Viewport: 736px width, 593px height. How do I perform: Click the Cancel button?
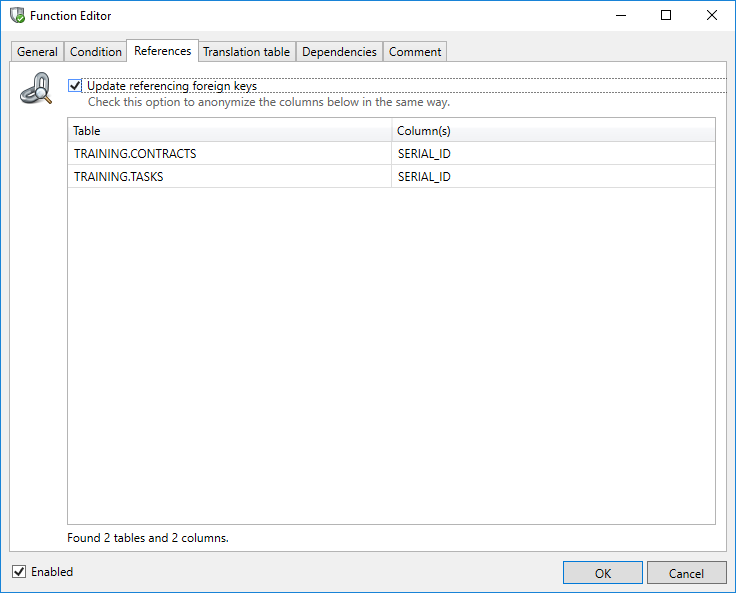686,573
